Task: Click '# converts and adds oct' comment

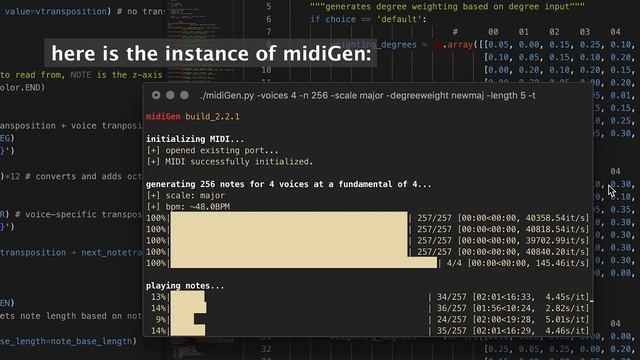Action: point(84,176)
